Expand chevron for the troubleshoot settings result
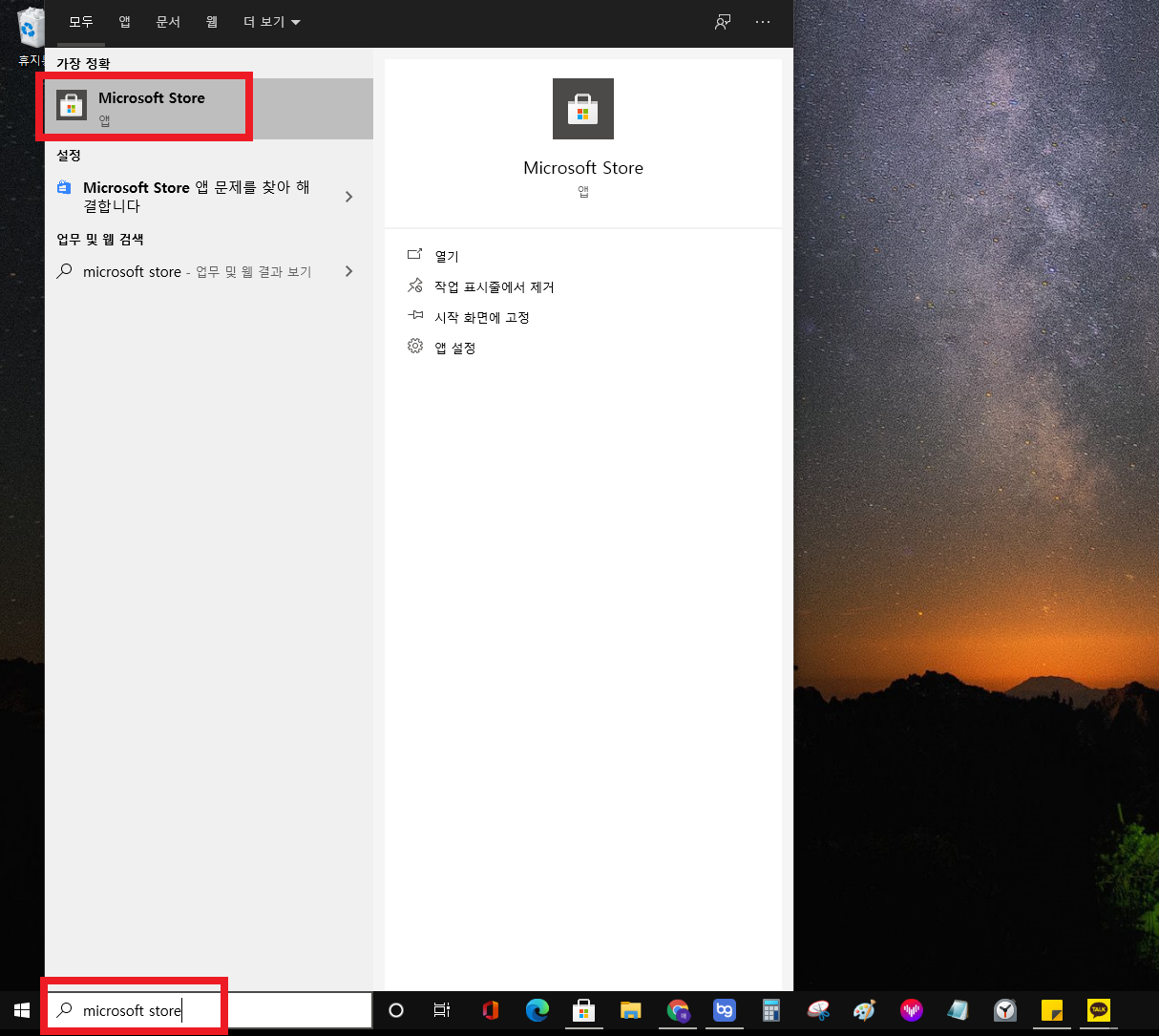The image size is (1159, 1036). pos(348,197)
